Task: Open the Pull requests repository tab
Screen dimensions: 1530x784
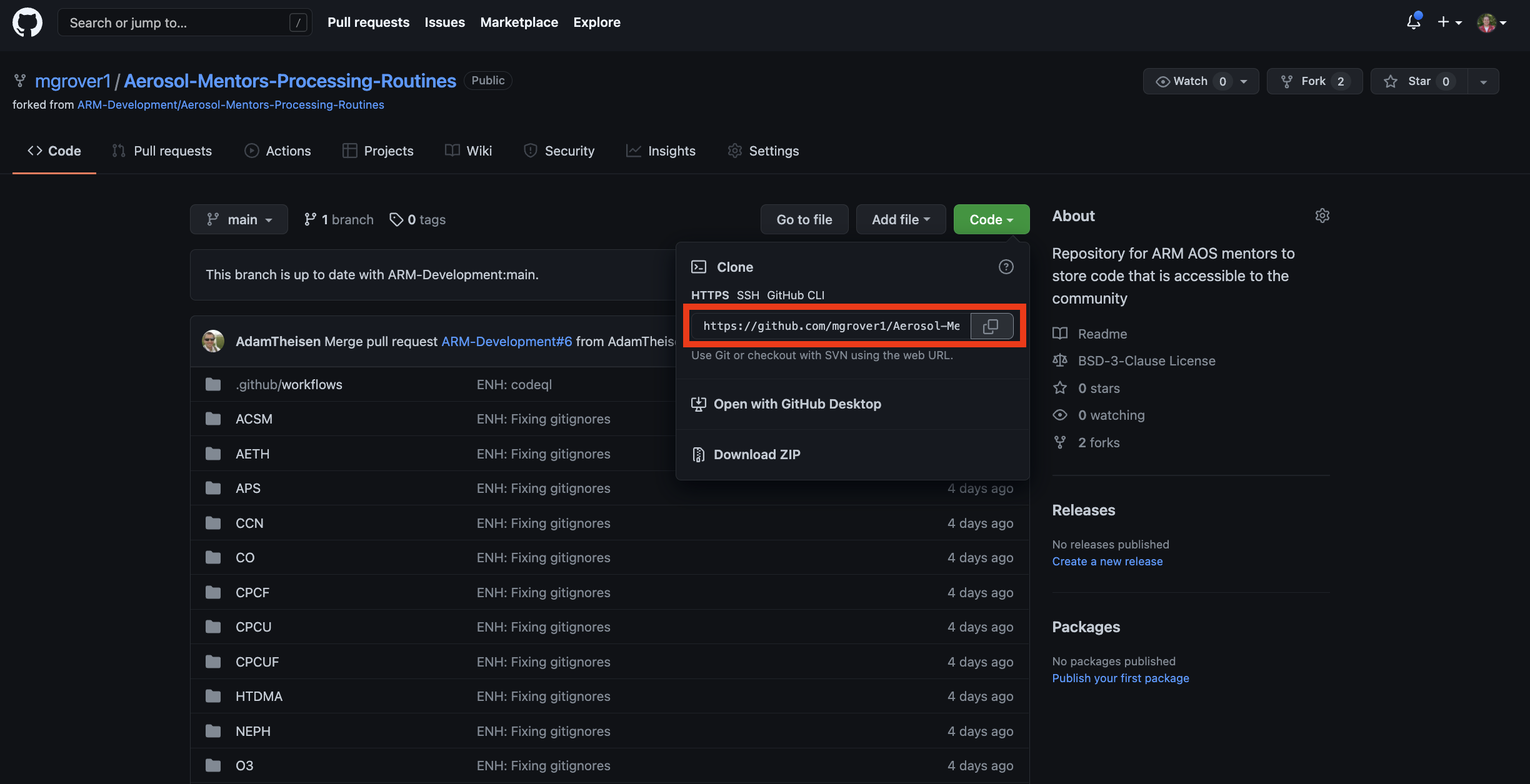Action: pyautogui.click(x=162, y=151)
